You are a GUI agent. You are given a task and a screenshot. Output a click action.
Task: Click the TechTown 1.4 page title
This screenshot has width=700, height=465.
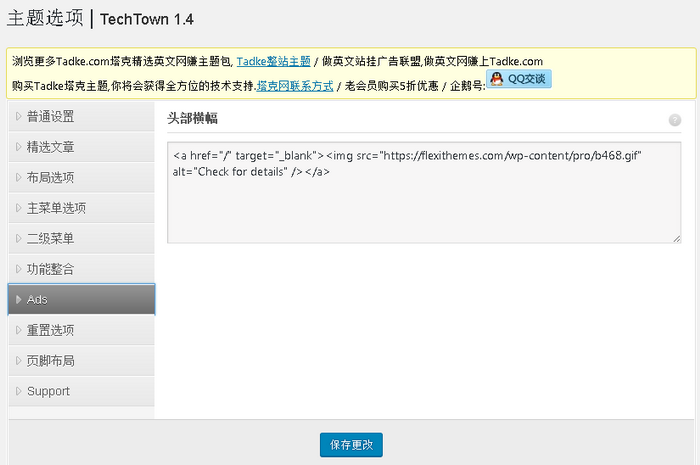coord(147,20)
